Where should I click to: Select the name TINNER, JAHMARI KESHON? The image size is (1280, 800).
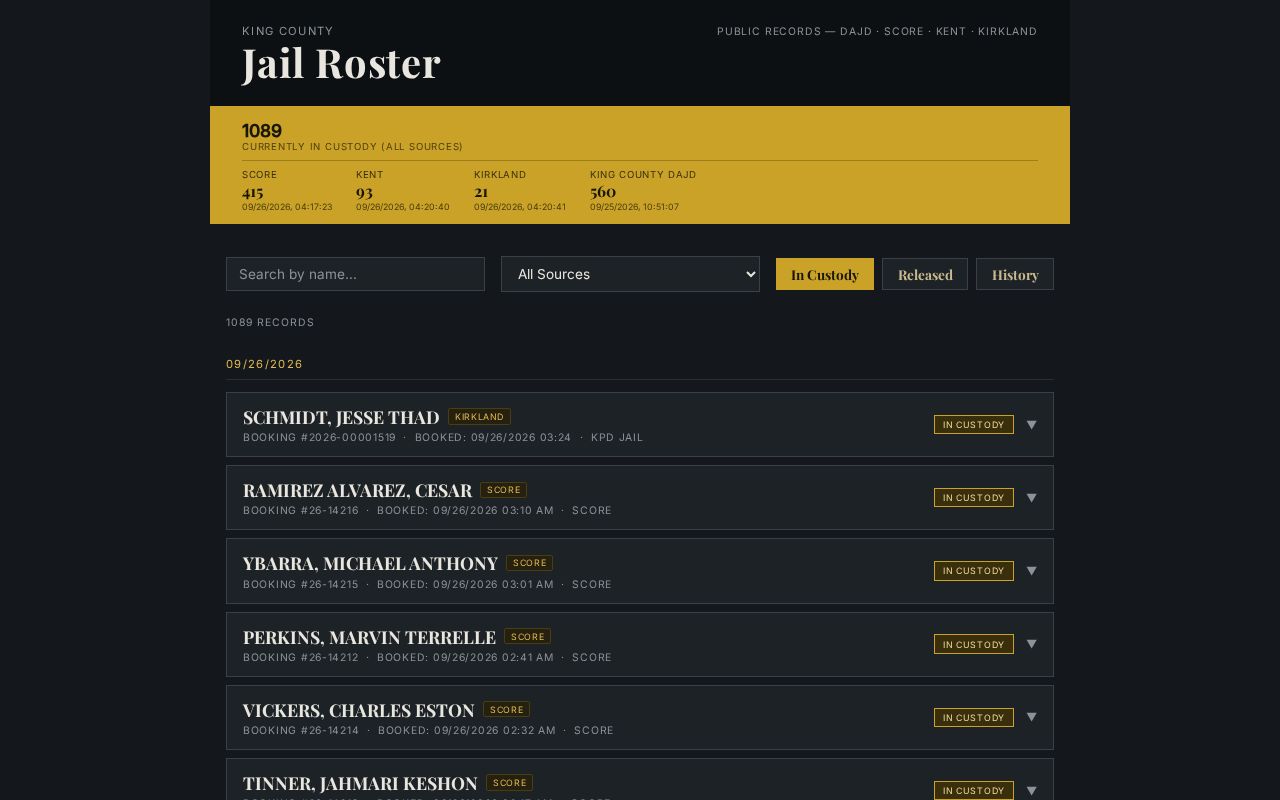coord(360,783)
